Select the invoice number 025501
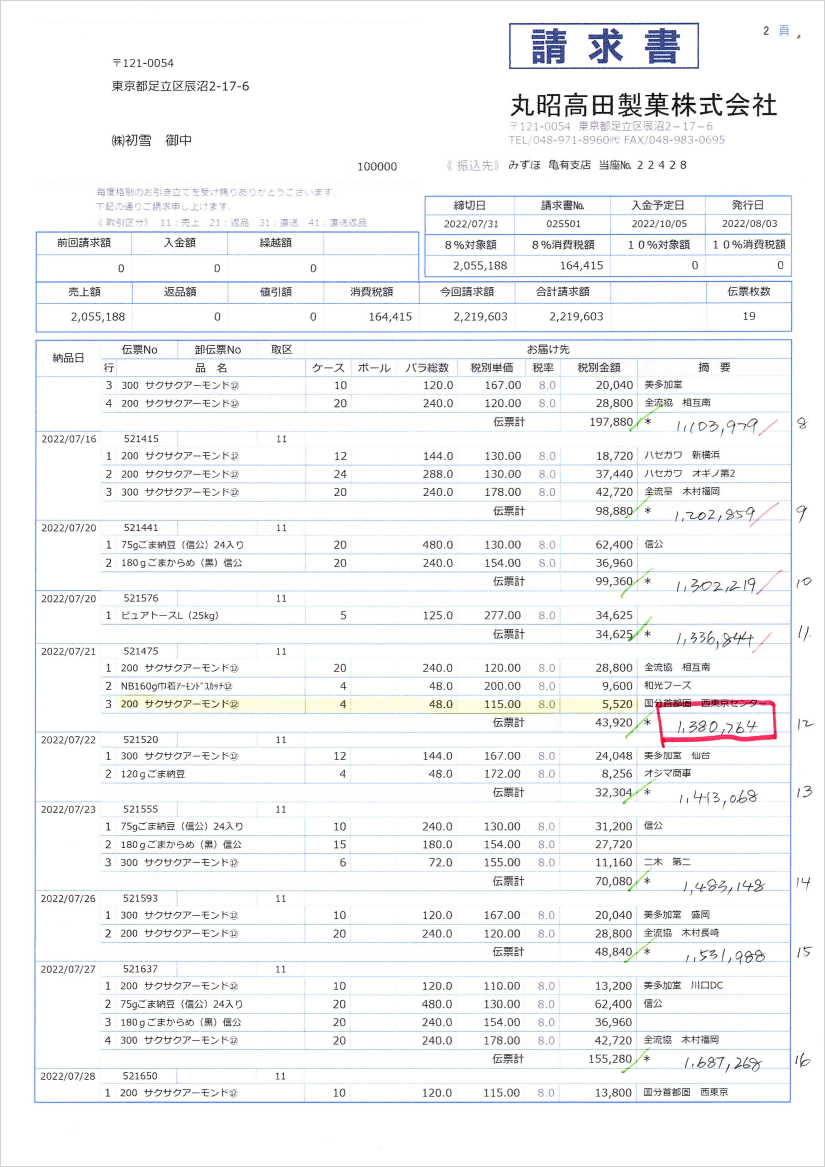Screen dimensions: 825x1167 click(563, 223)
